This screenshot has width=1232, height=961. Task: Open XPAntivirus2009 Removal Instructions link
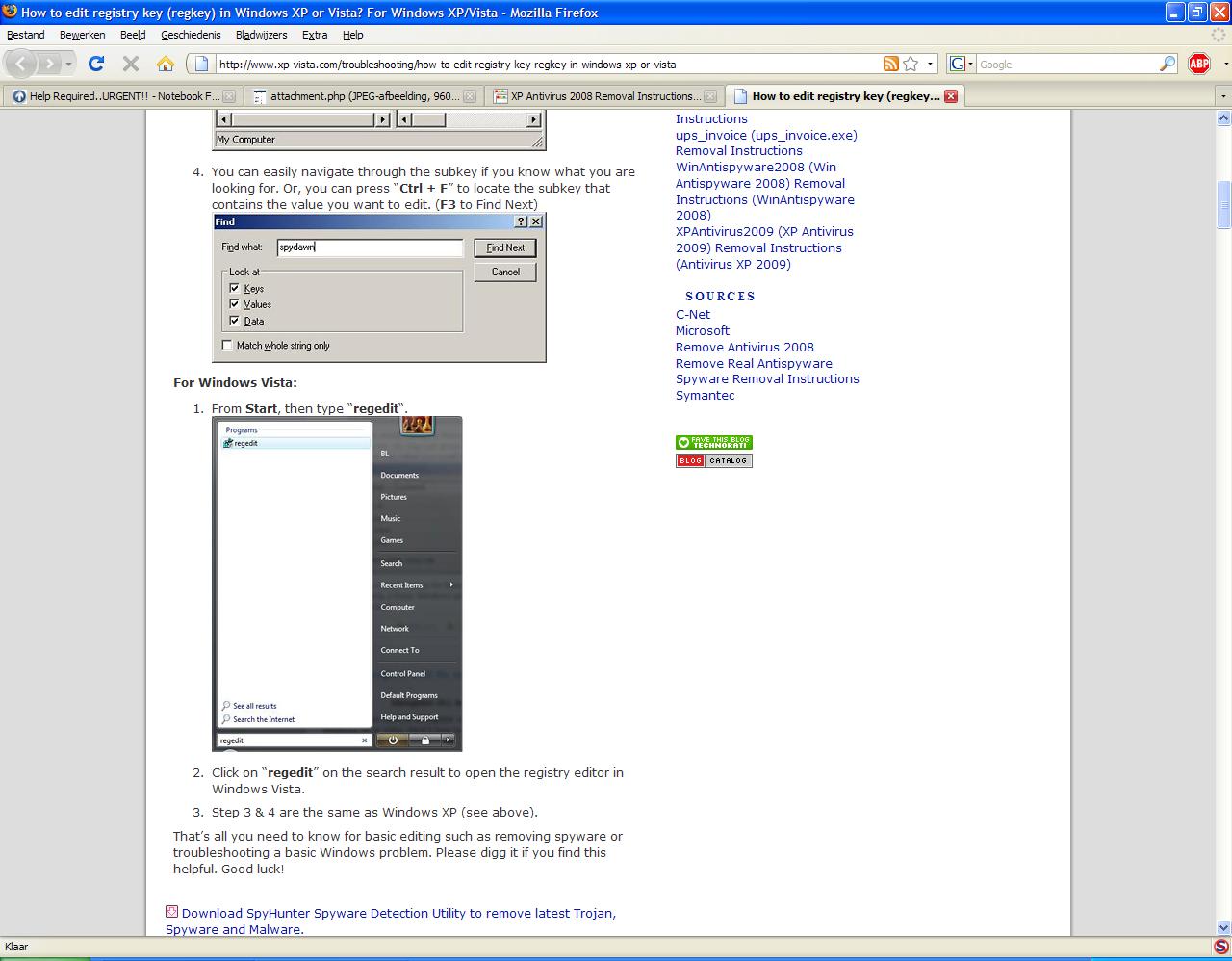(x=764, y=248)
